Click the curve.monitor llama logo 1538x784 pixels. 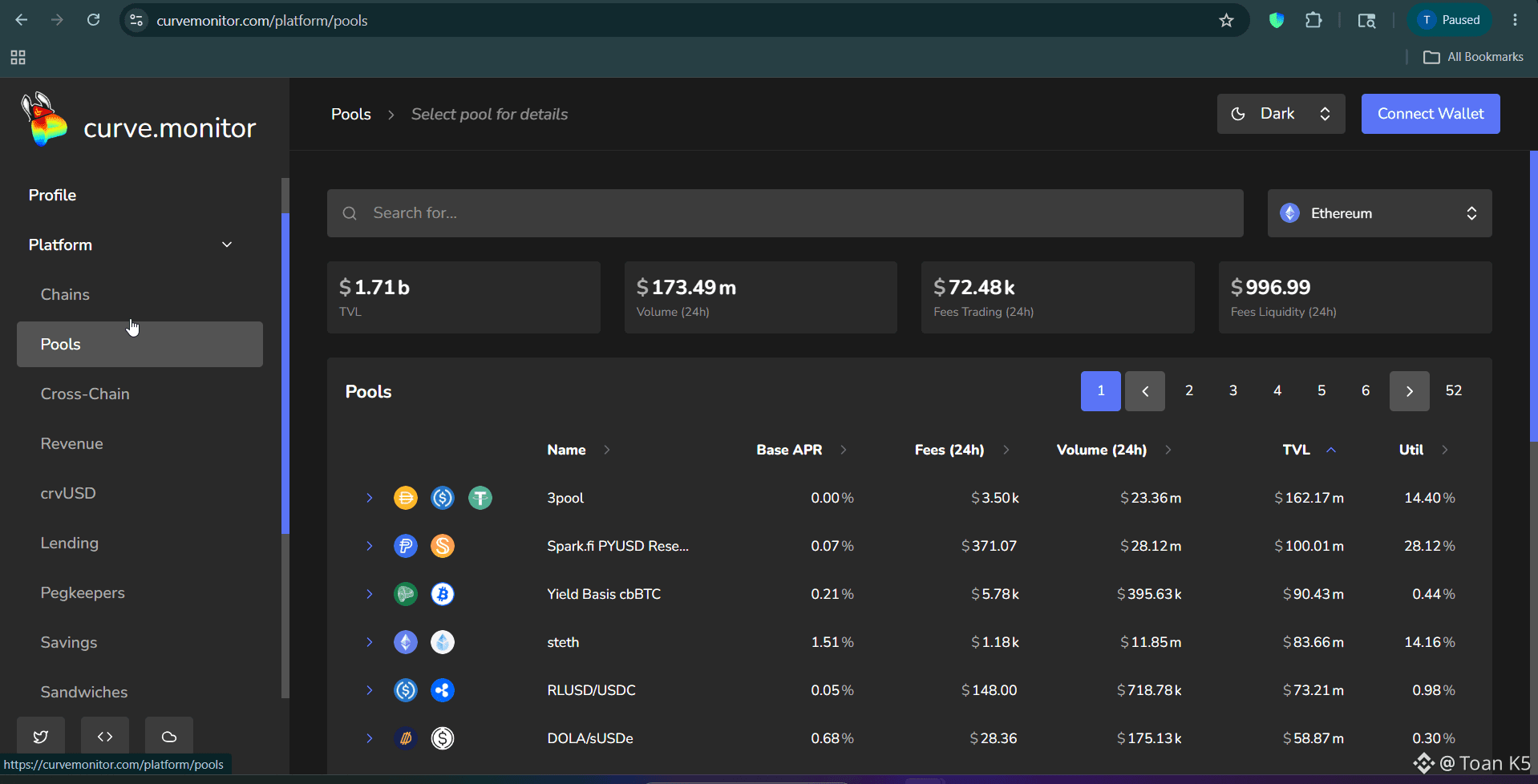tap(43, 119)
